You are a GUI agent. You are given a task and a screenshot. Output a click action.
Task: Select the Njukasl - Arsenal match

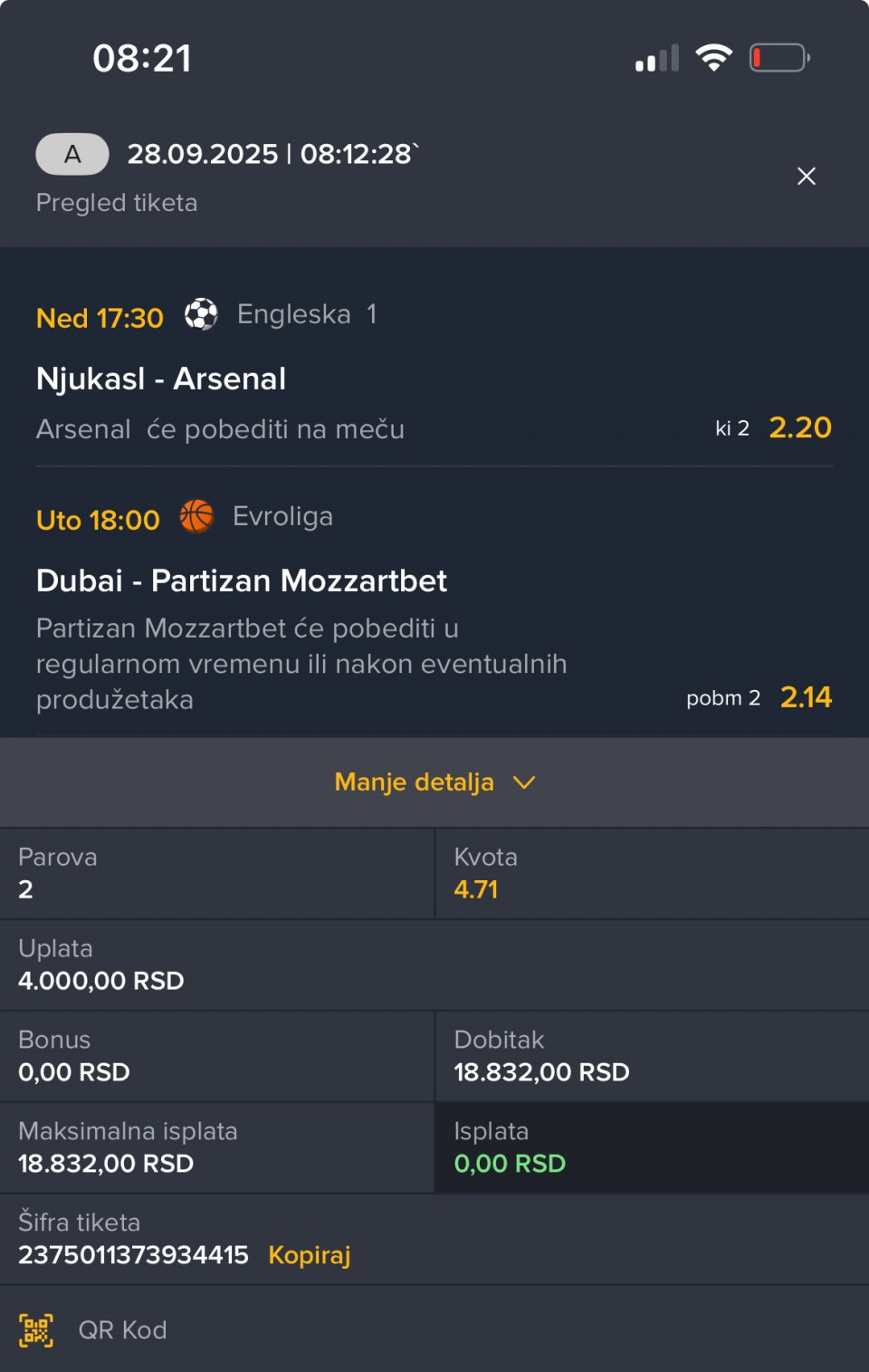point(161,379)
